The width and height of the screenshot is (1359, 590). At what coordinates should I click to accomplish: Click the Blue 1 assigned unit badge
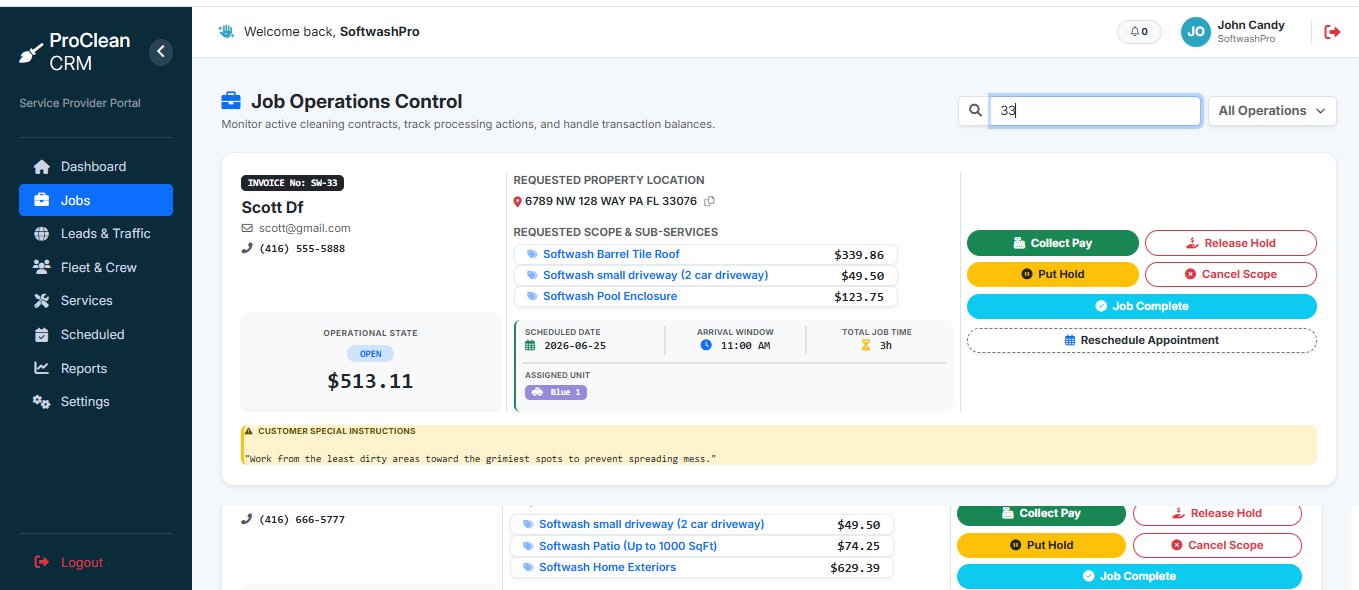[x=556, y=392]
